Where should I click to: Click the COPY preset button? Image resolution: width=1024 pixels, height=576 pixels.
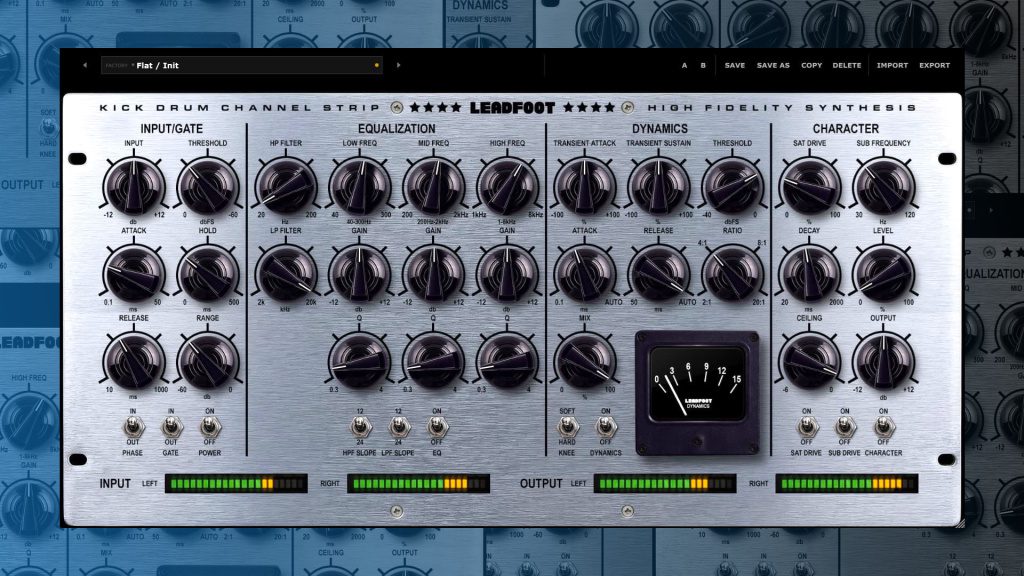[x=812, y=65]
